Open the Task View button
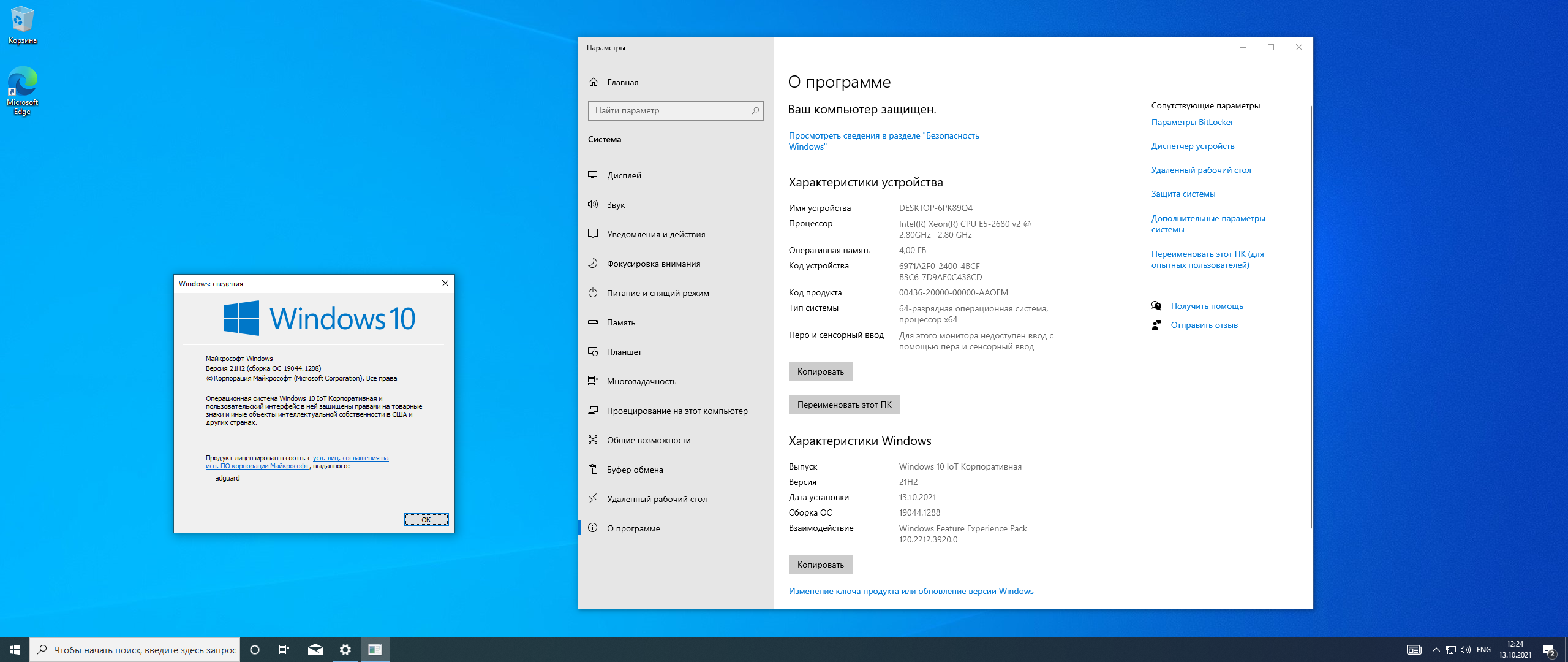Screen dimensions: 1568x662 (284, 650)
